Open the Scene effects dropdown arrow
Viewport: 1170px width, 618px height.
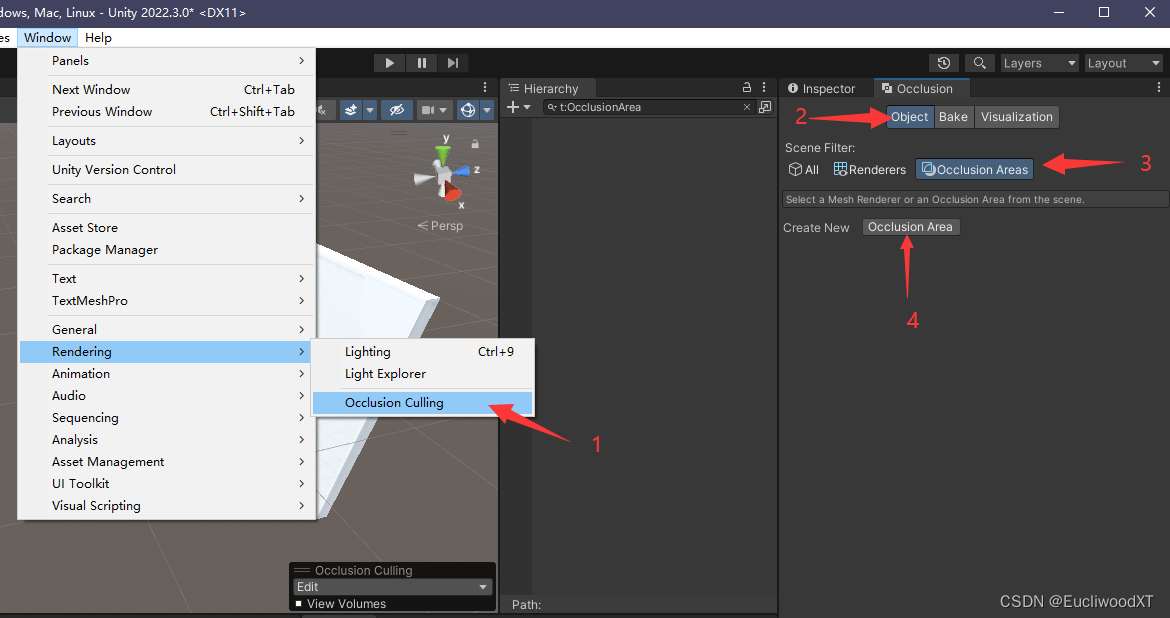370,110
